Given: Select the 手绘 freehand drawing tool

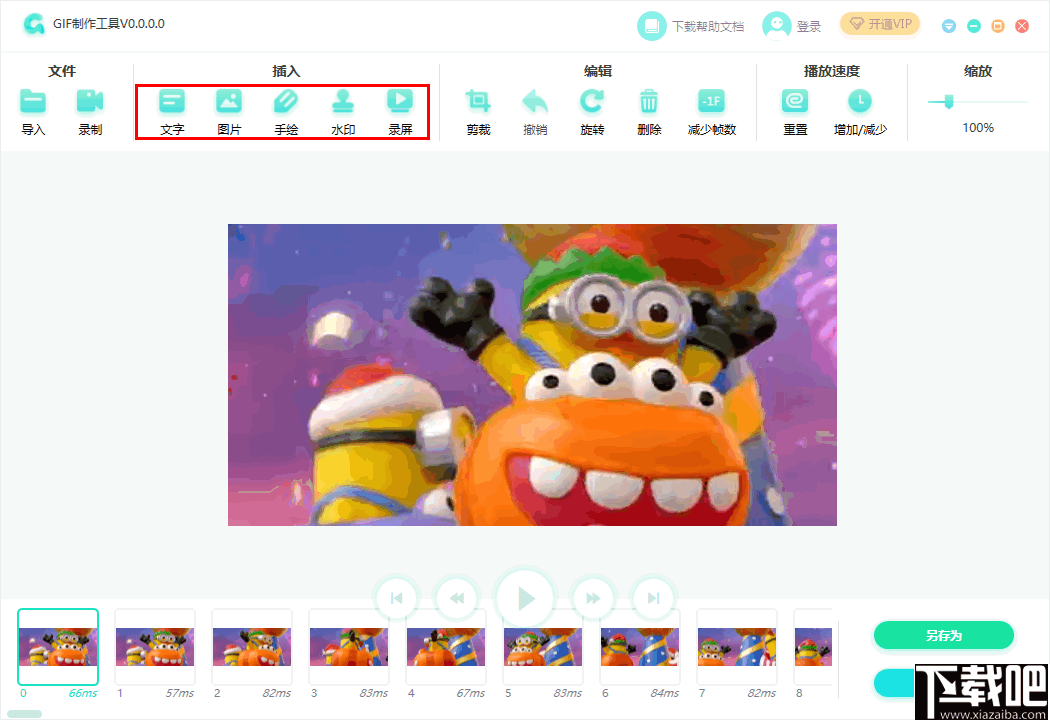Looking at the screenshot, I should pos(286,102).
